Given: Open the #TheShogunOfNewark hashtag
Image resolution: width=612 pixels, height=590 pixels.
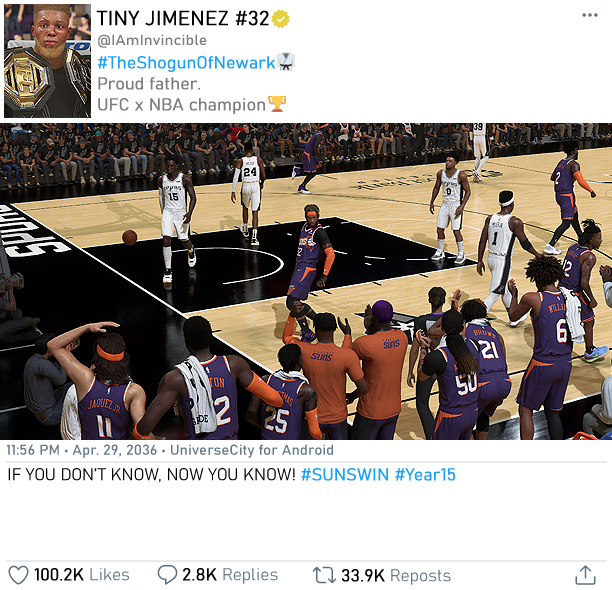Looking at the screenshot, I should (x=186, y=62).
